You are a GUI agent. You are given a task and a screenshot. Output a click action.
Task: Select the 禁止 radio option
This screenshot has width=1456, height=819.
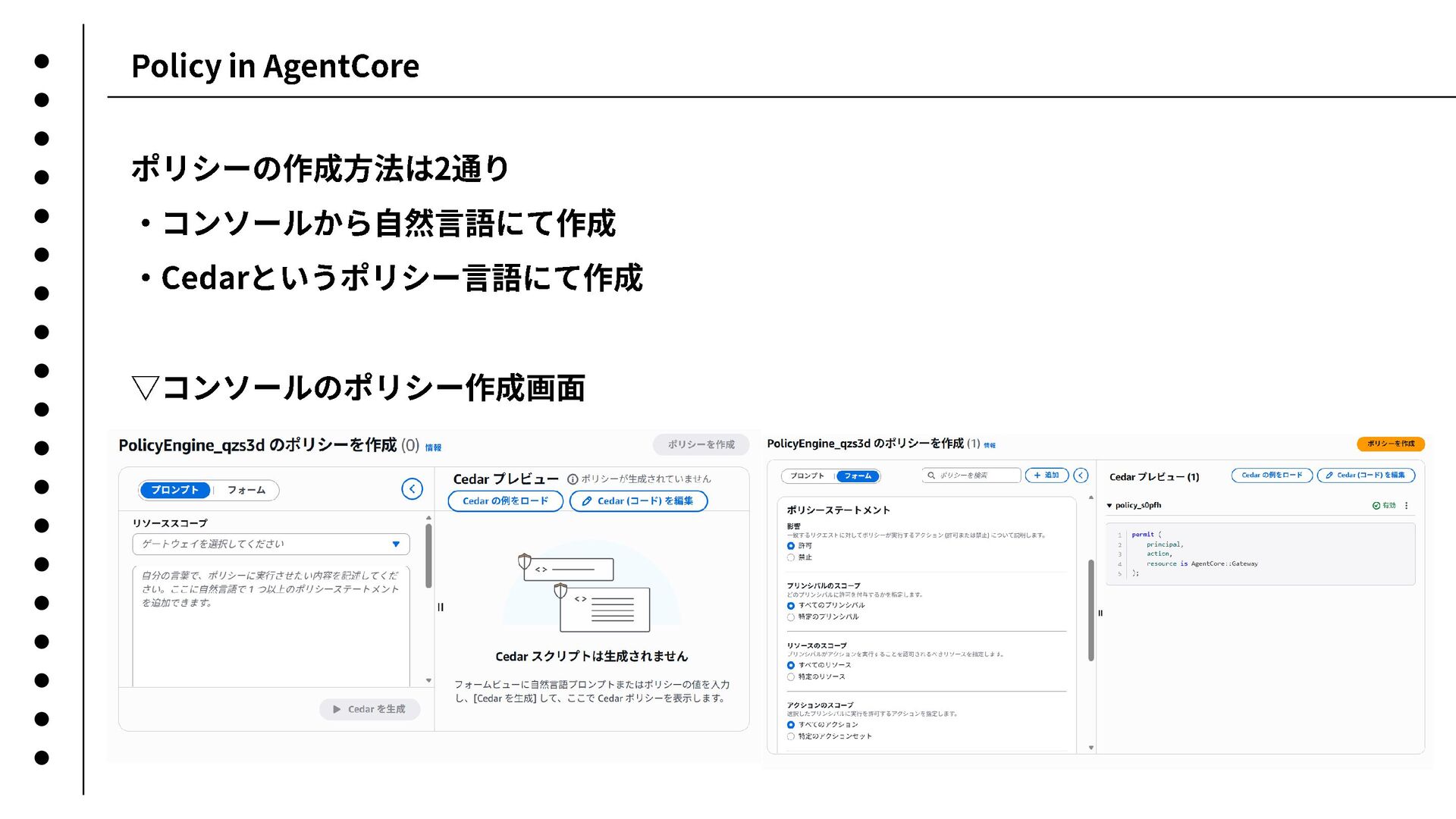(791, 557)
